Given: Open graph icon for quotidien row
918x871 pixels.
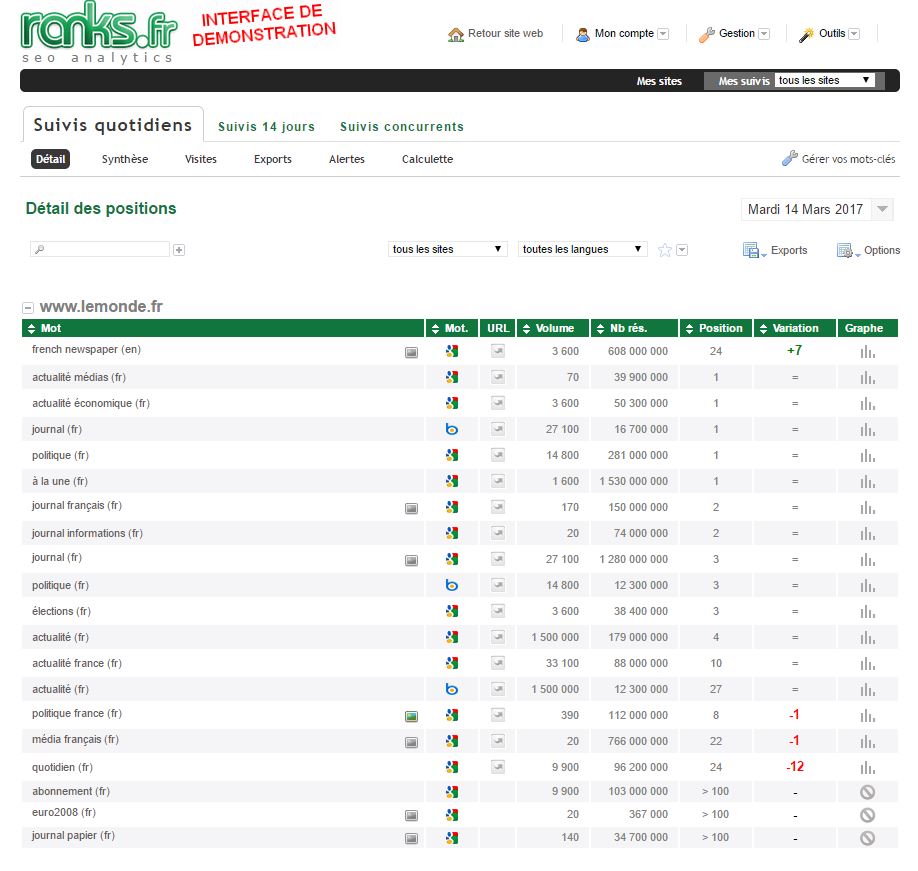Looking at the screenshot, I should (868, 767).
